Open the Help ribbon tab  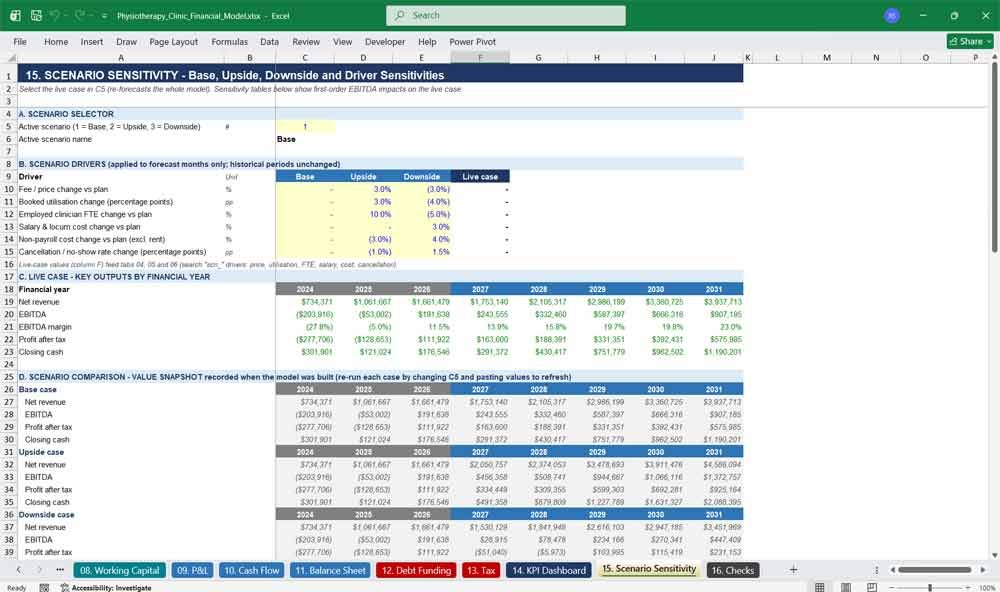(x=427, y=41)
